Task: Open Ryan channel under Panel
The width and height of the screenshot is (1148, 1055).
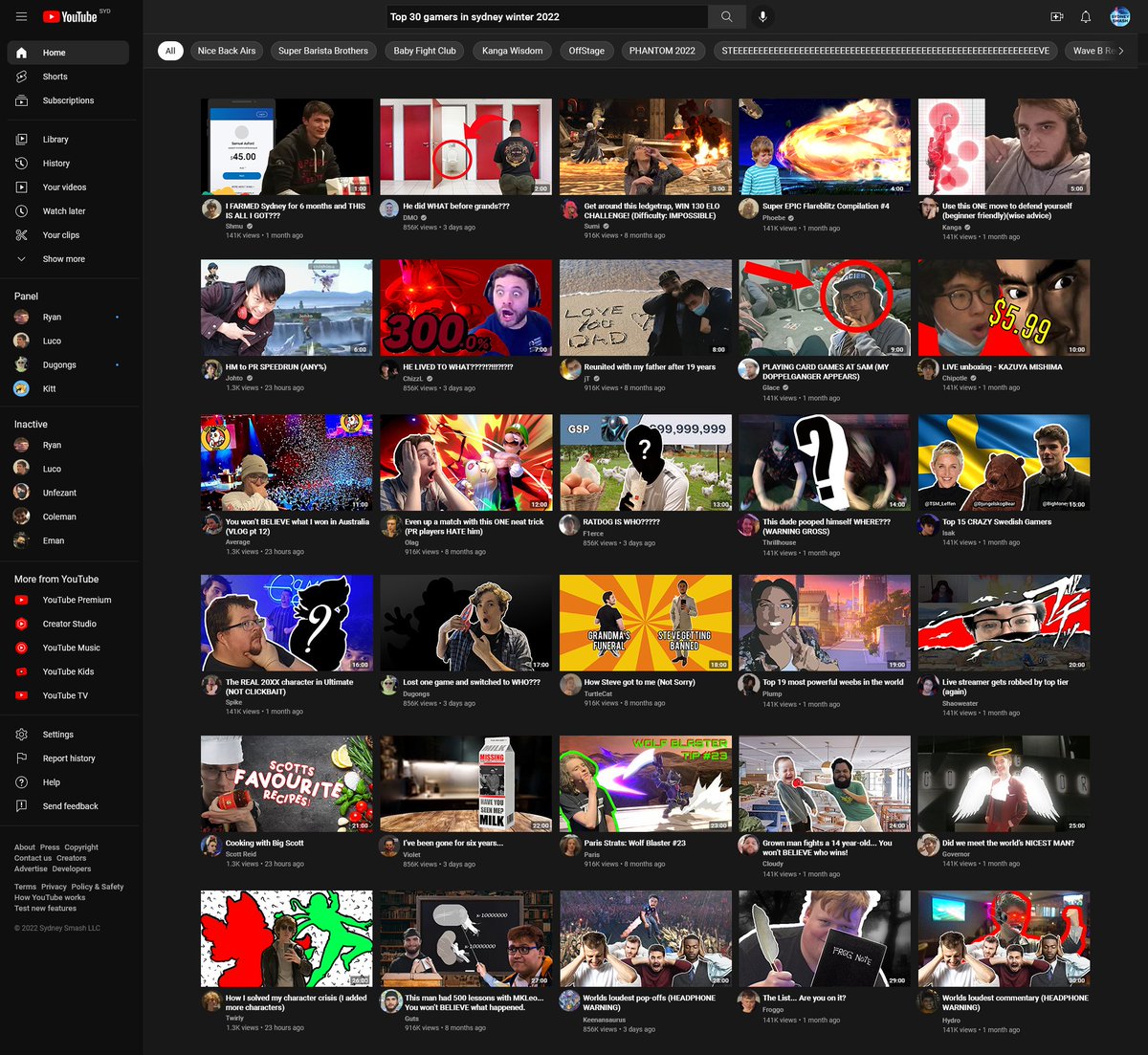Action: [68, 317]
